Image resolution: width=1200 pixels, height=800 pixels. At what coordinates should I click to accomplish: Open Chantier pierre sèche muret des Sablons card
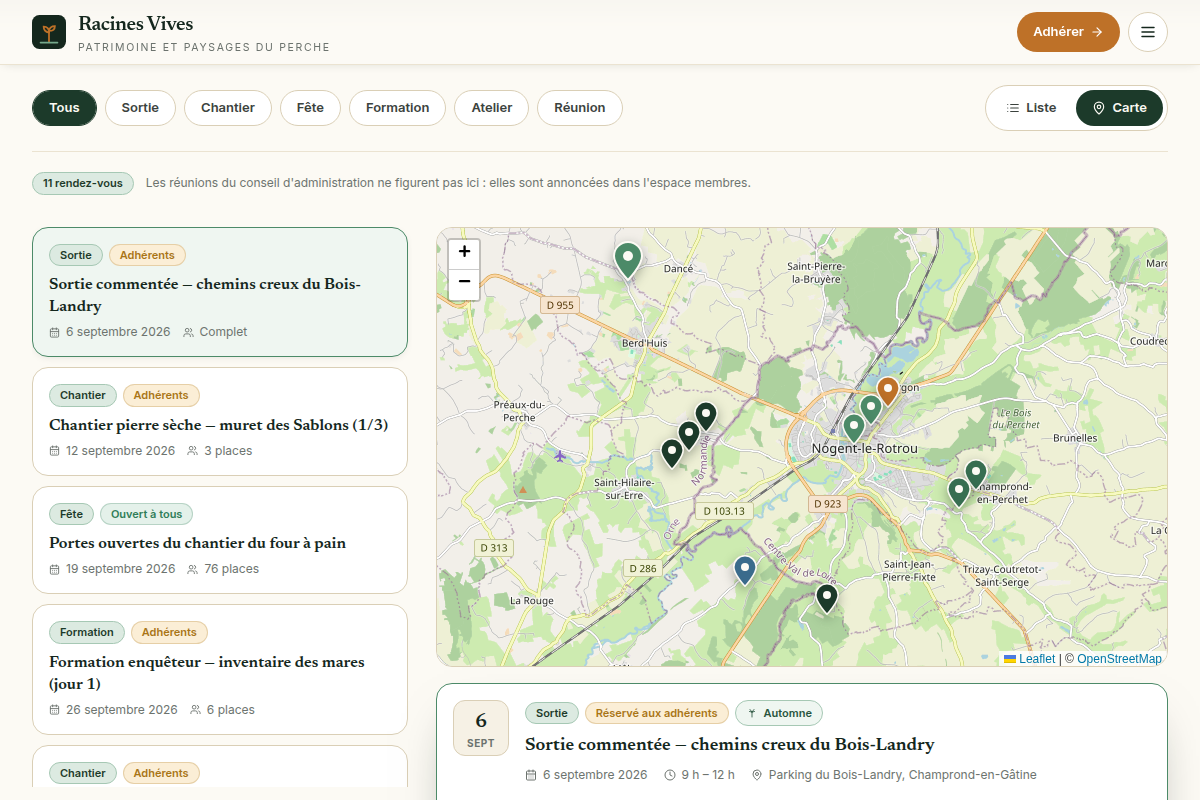click(220, 421)
